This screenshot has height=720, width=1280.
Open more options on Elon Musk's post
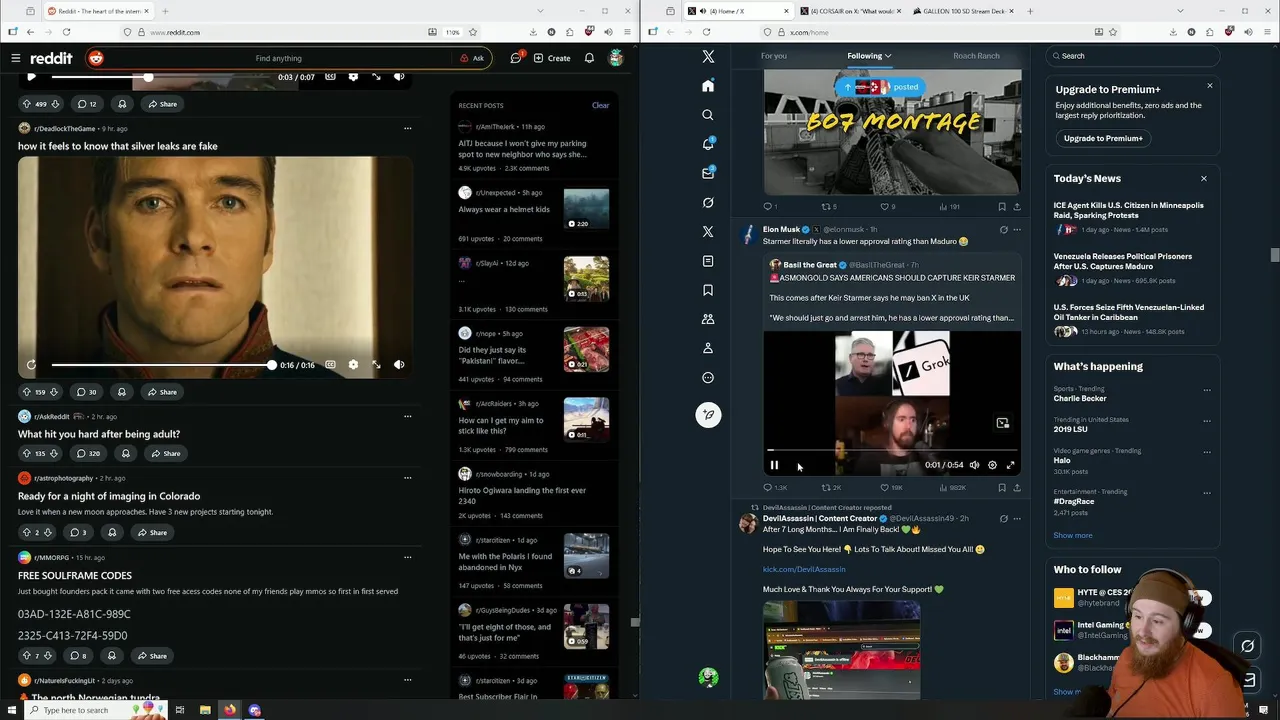[x=1017, y=230]
